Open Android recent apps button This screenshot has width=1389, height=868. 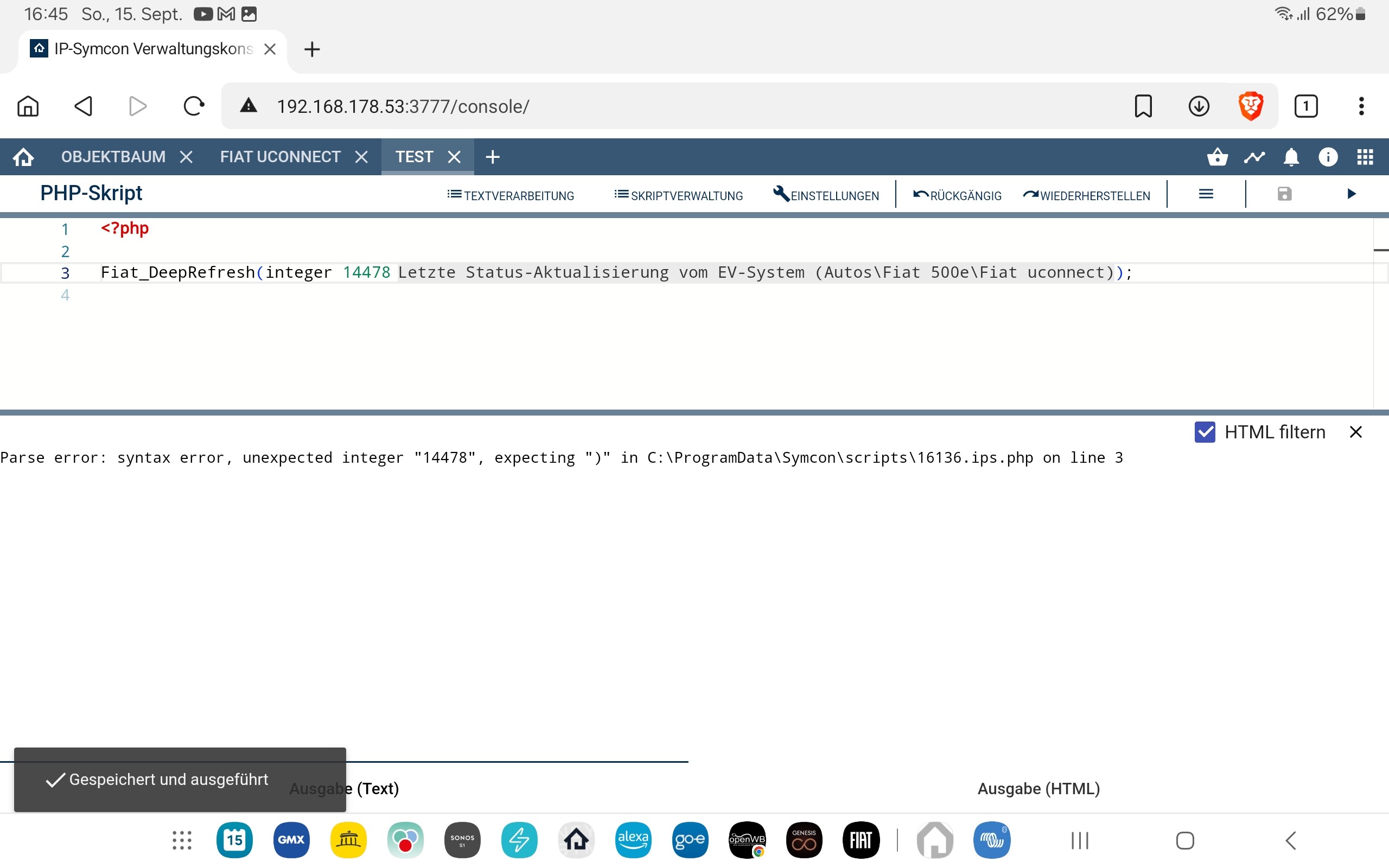pos(1080,840)
